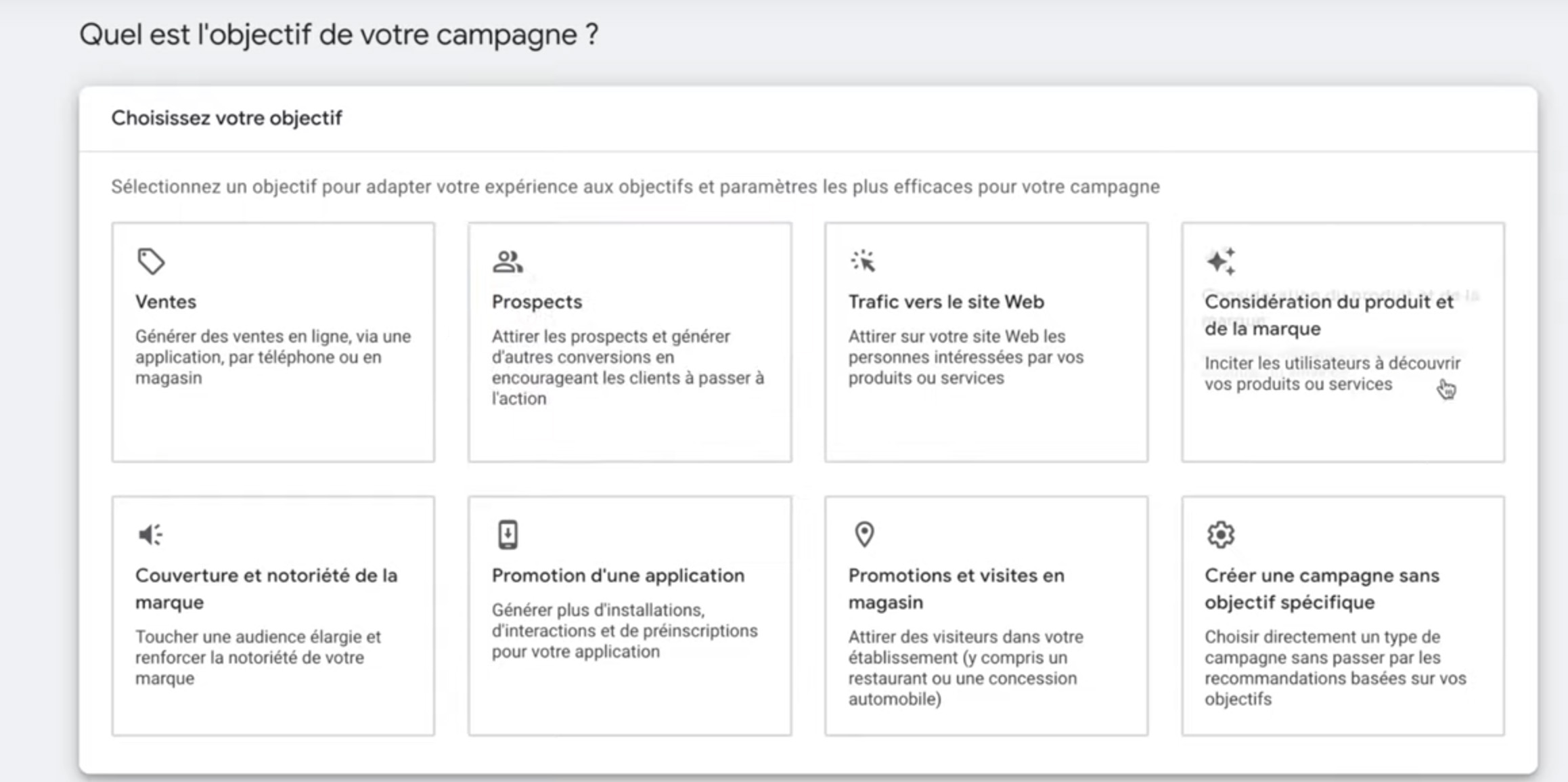Click the Ventes price tag icon
Screen dimensions: 1568x782
click(151, 261)
